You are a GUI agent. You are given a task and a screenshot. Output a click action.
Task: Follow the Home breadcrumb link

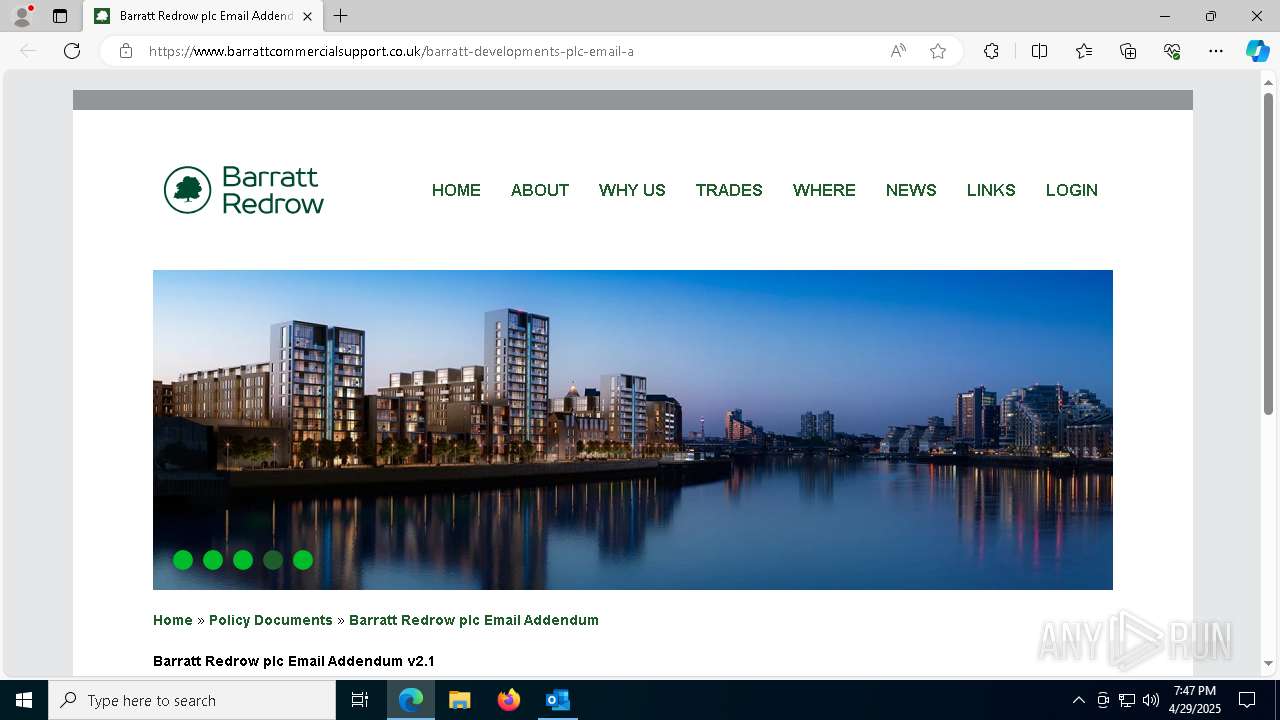pos(173,620)
